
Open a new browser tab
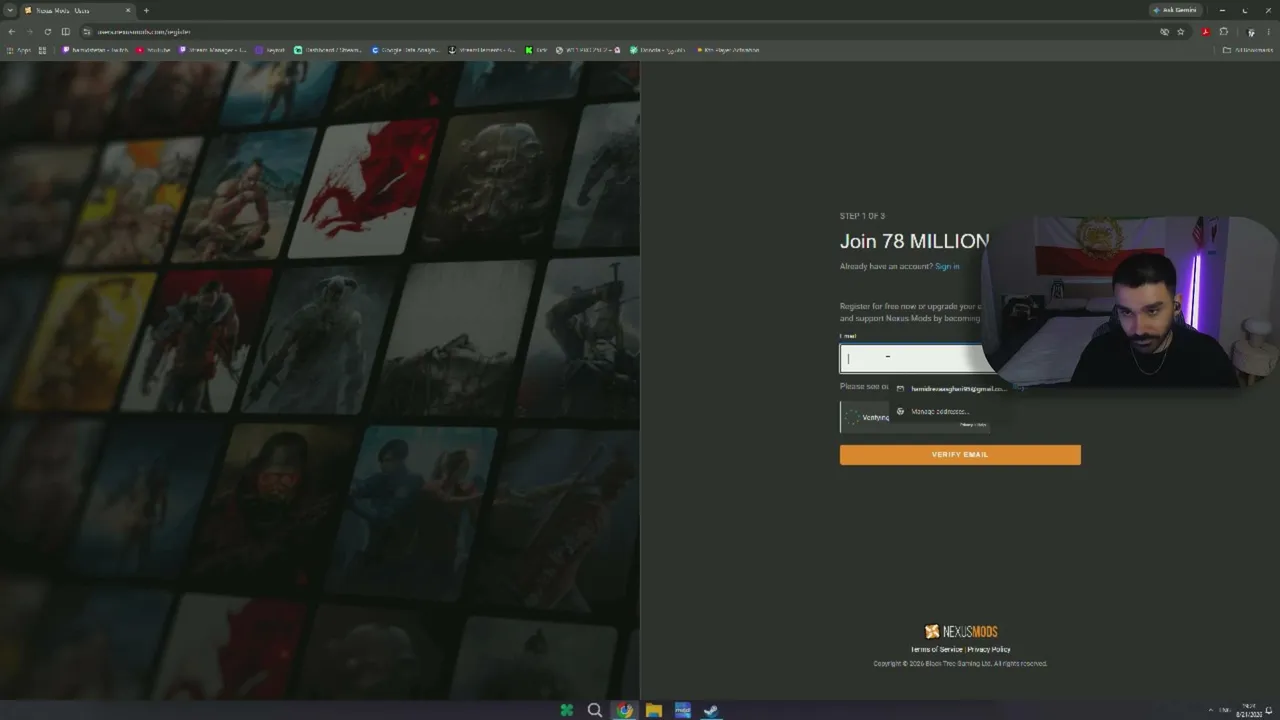[x=146, y=10]
